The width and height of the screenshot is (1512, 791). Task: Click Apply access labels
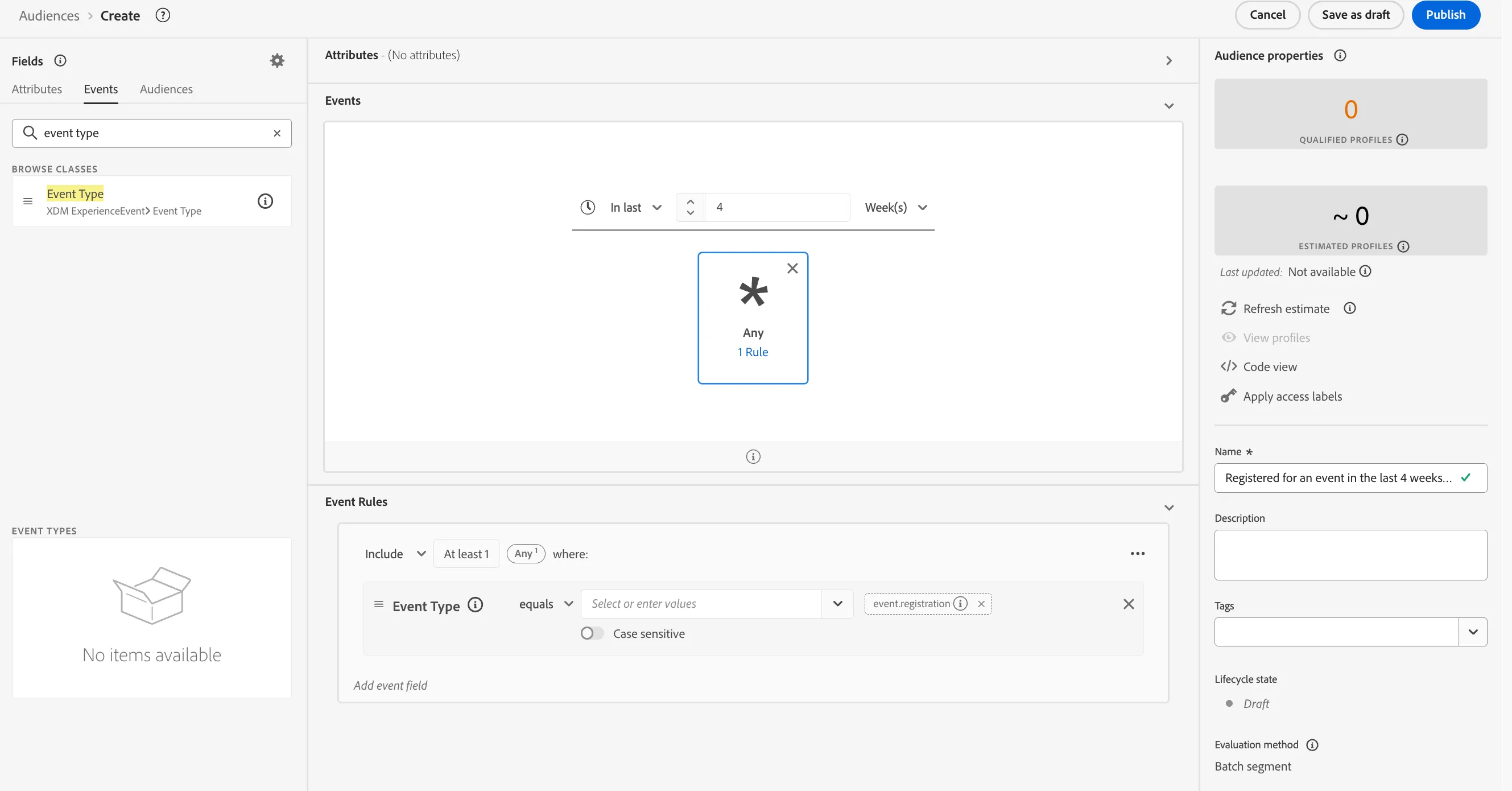coord(1280,397)
